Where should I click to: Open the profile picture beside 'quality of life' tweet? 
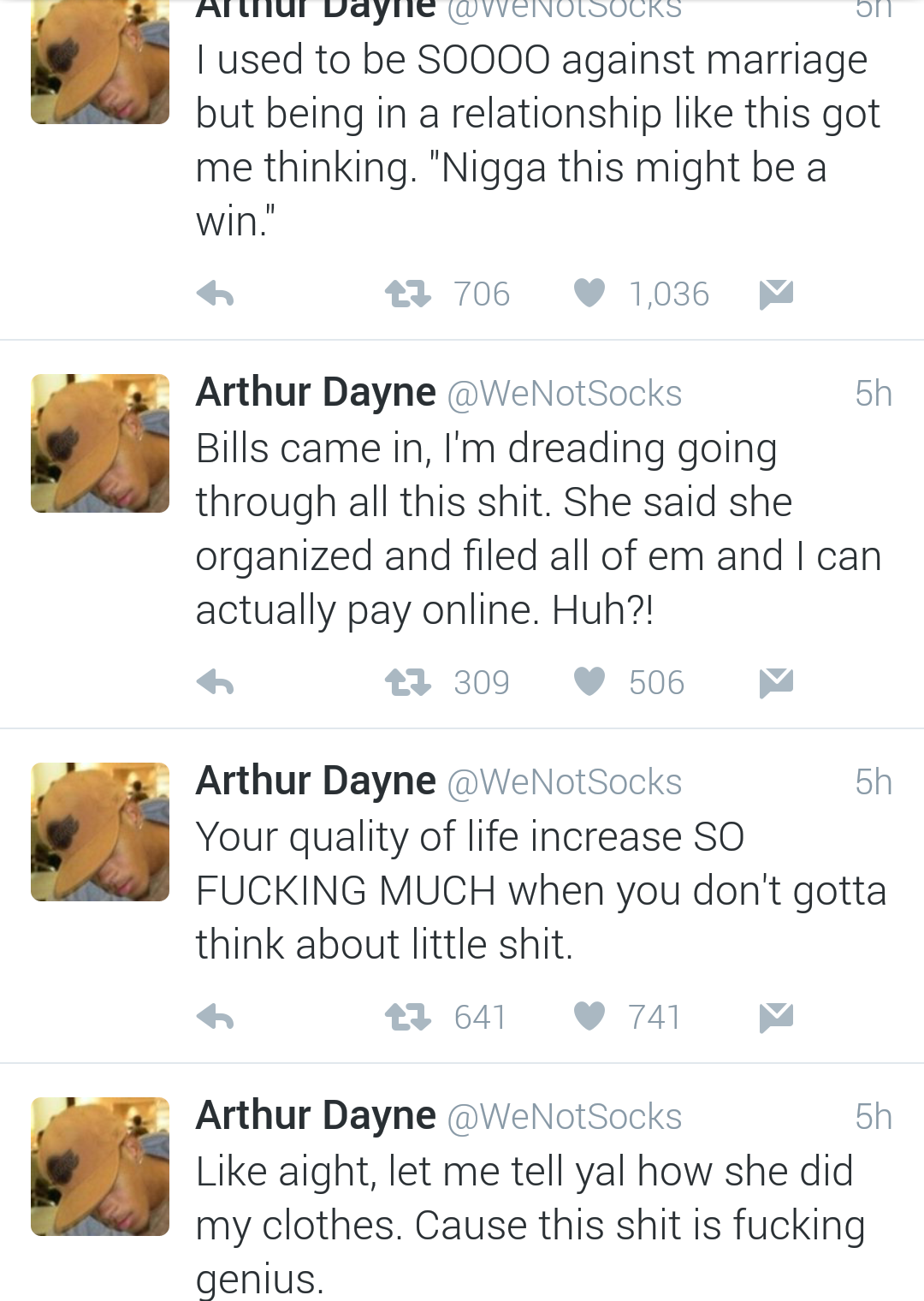click(x=100, y=832)
